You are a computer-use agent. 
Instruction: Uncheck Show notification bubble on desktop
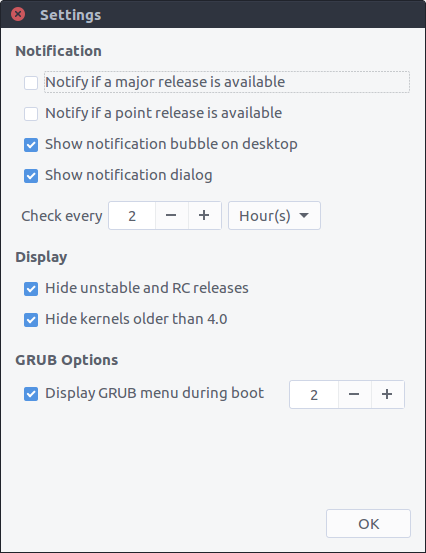(31, 145)
